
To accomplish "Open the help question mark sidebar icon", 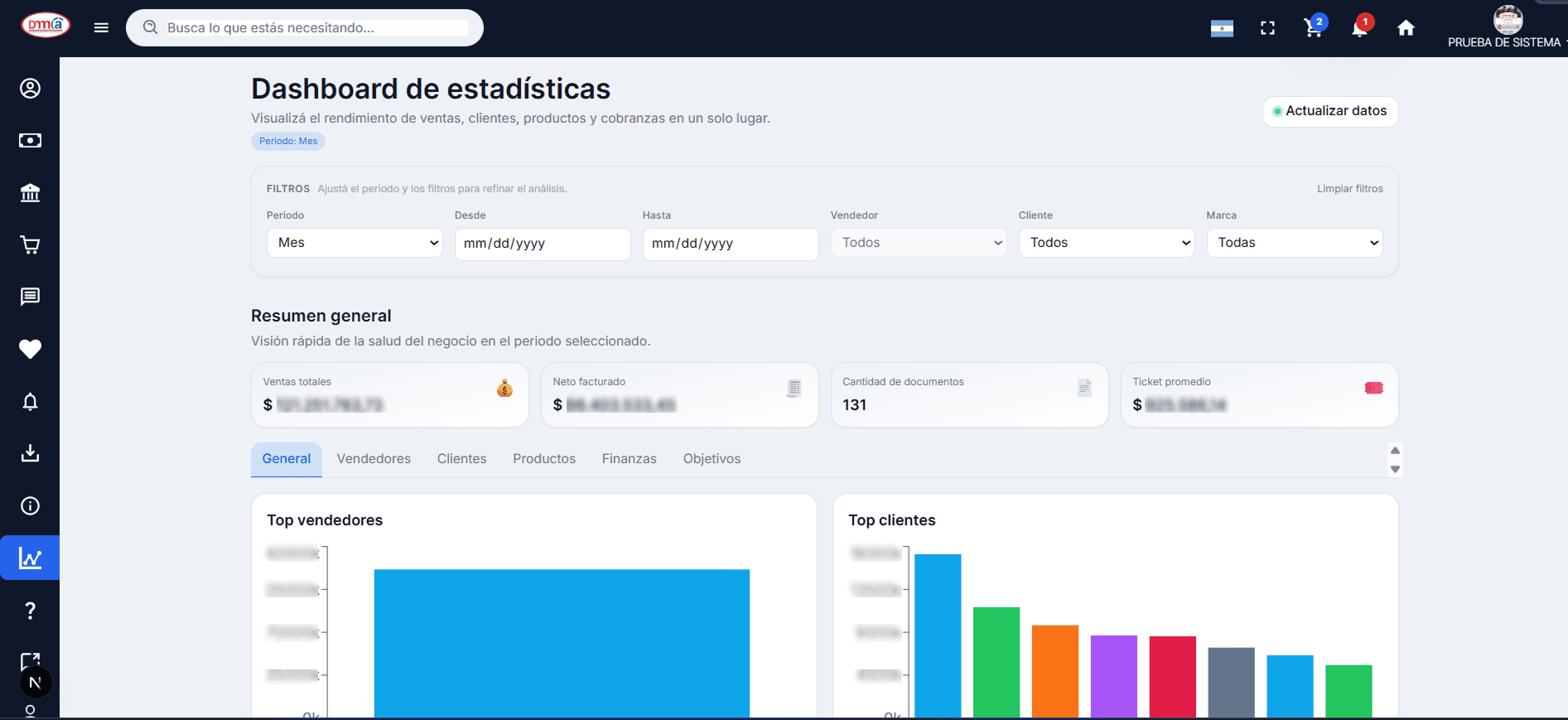I will coord(30,611).
